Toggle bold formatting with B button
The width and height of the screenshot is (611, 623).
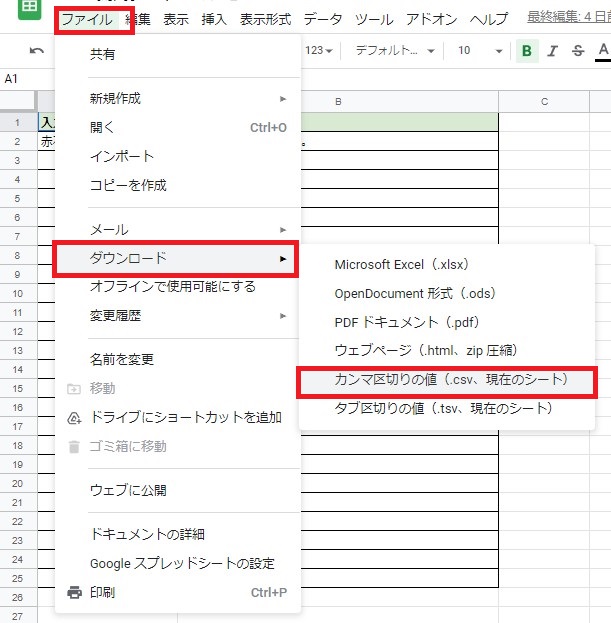pos(527,51)
